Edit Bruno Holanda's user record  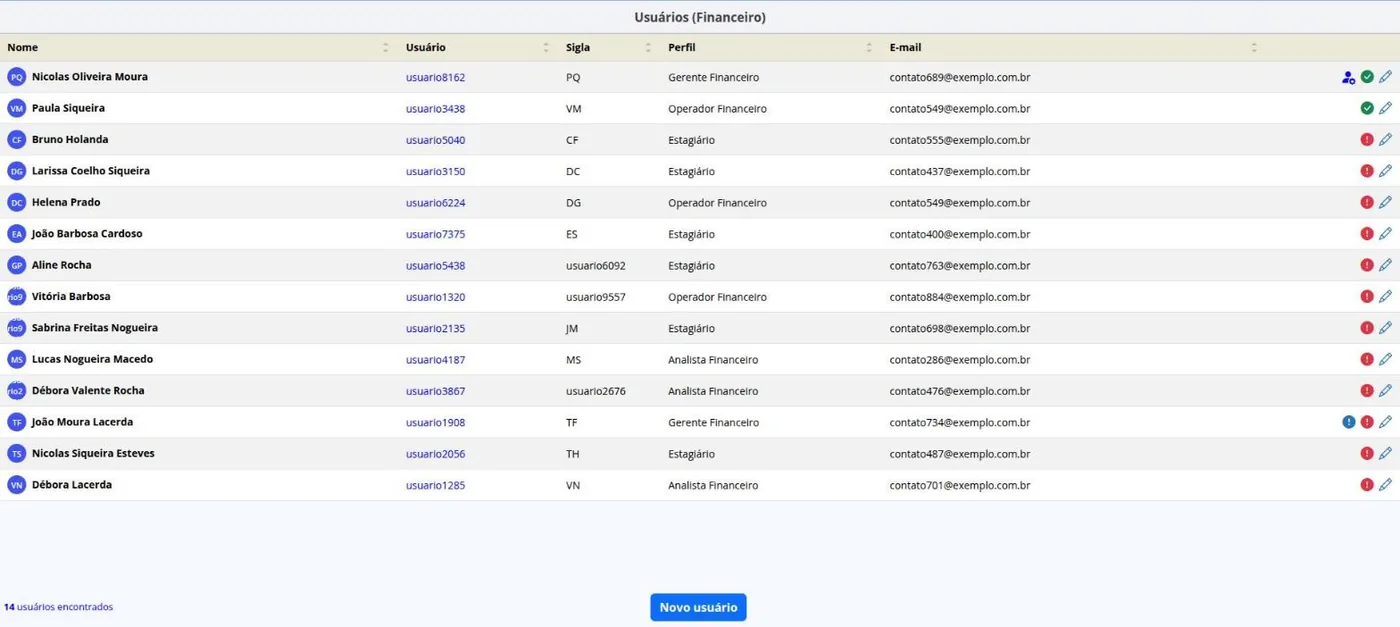tap(1385, 140)
